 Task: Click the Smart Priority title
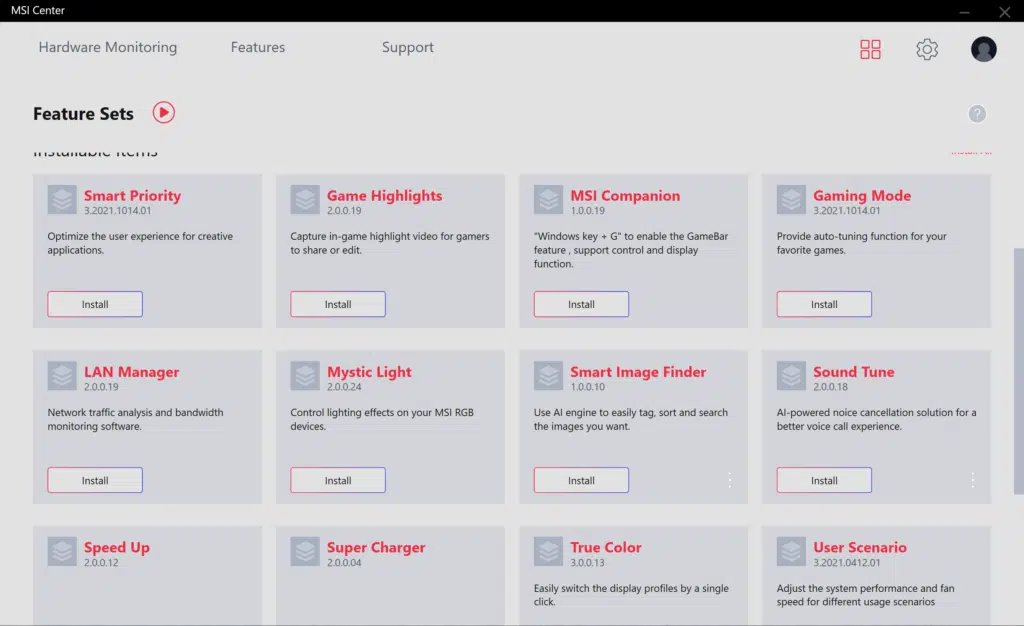132,195
